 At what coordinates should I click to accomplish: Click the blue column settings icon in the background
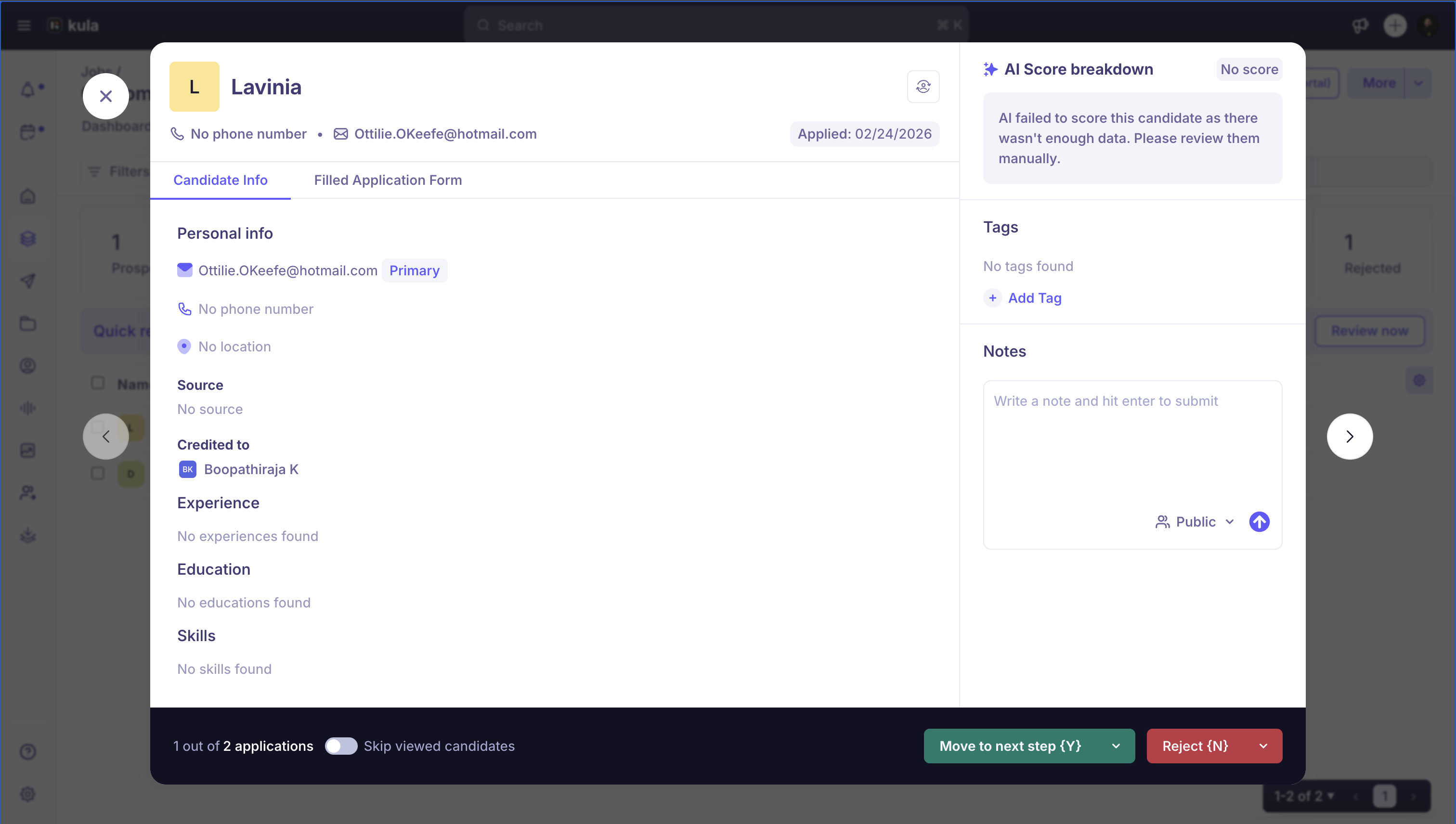pos(1419,380)
